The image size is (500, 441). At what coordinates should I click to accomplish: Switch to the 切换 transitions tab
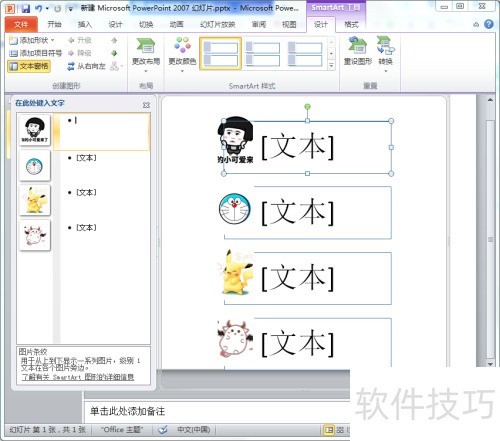tap(146, 24)
